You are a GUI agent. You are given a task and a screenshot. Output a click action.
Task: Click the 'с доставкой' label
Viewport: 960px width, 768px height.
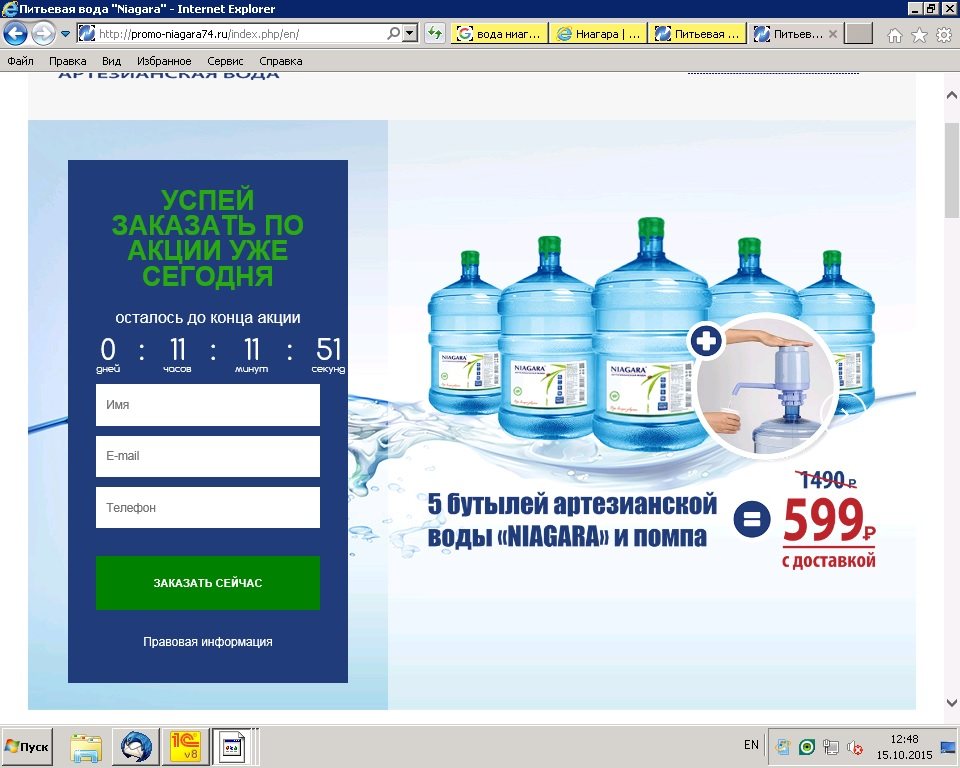tap(828, 560)
